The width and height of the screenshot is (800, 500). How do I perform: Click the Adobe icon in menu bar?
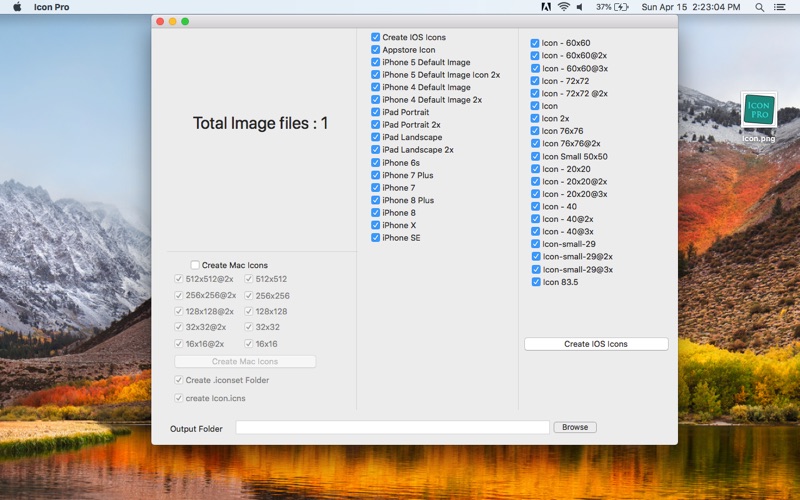pos(546,7)
